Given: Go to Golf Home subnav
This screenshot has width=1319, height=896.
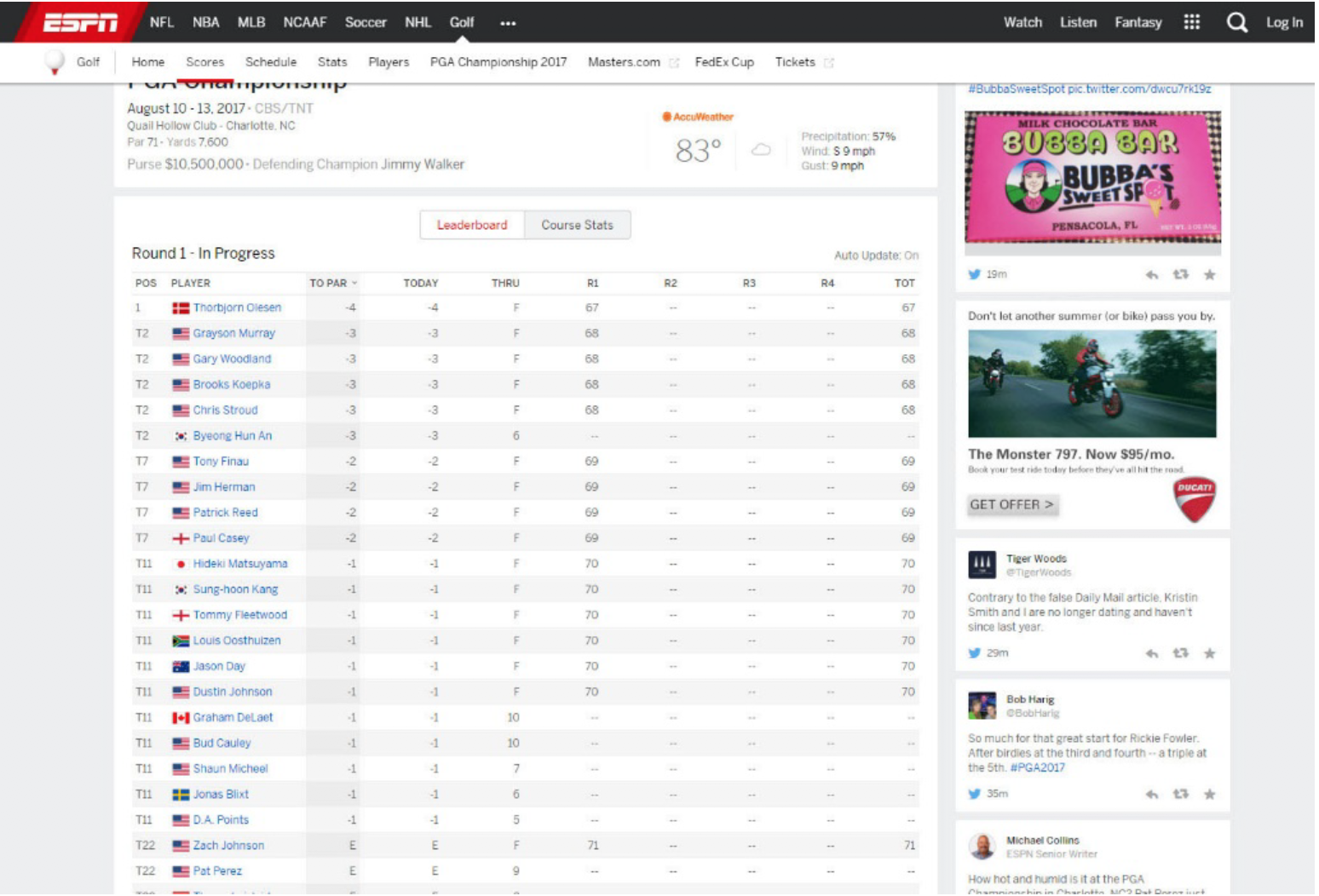Looking at the screenshot, I should coord(148,62).
